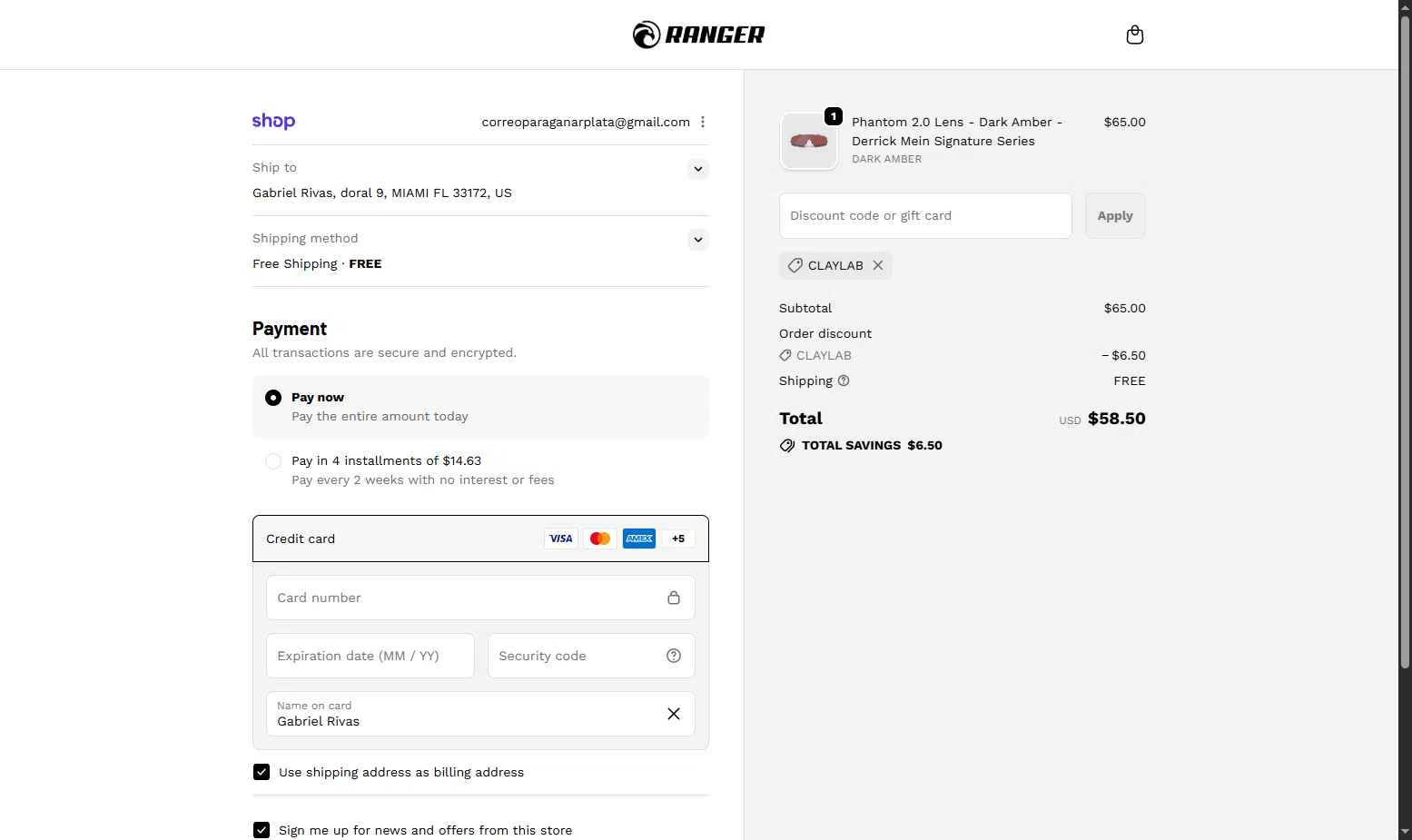1412x840 pixels.
Task: Click the DARK AMBER variant label
Action: [x=886, y=159]
